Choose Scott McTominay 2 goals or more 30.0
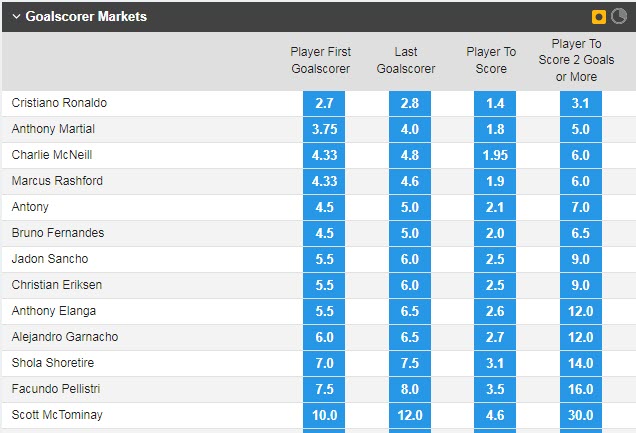 click(581, 415)
